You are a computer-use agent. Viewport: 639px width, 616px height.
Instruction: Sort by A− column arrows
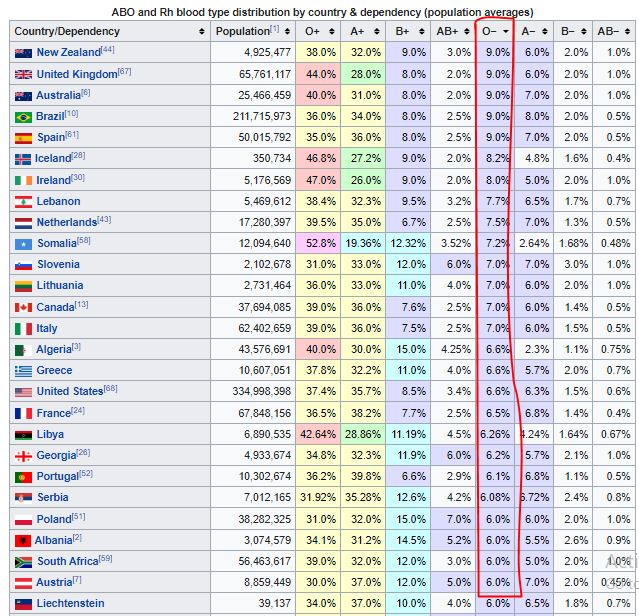tap(545, 31)
